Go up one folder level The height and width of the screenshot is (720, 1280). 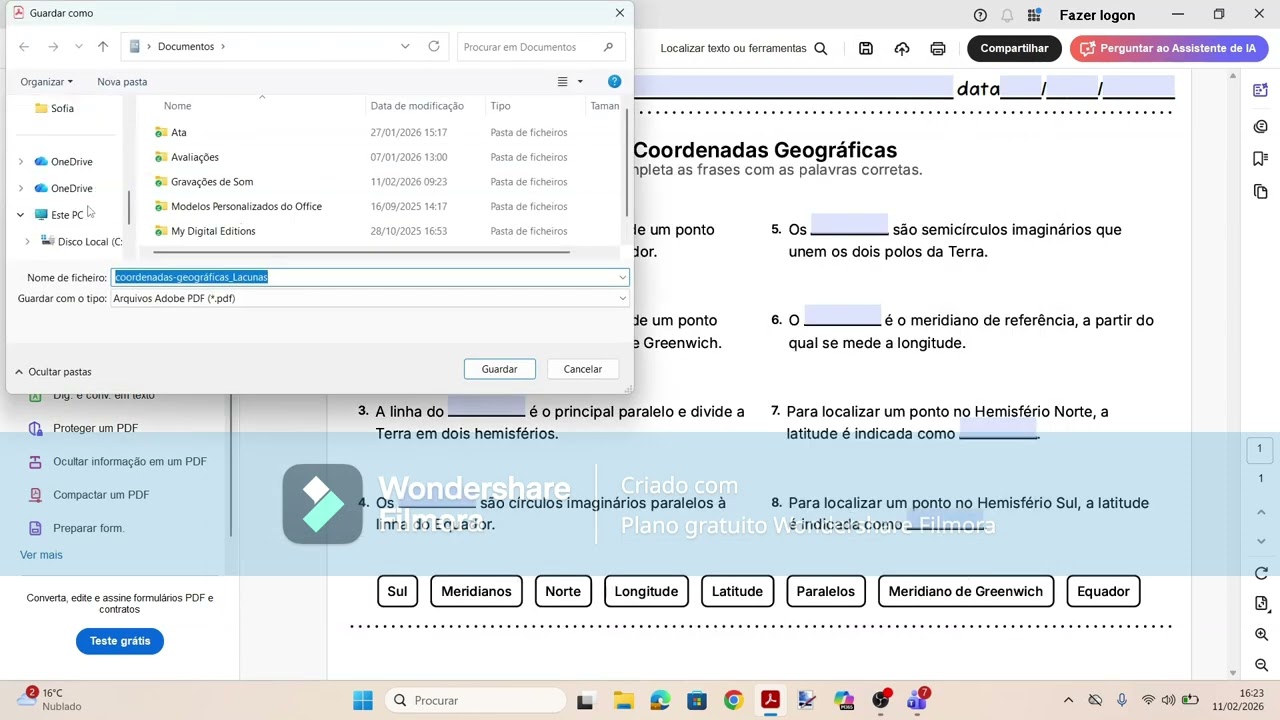click(103, 47)
